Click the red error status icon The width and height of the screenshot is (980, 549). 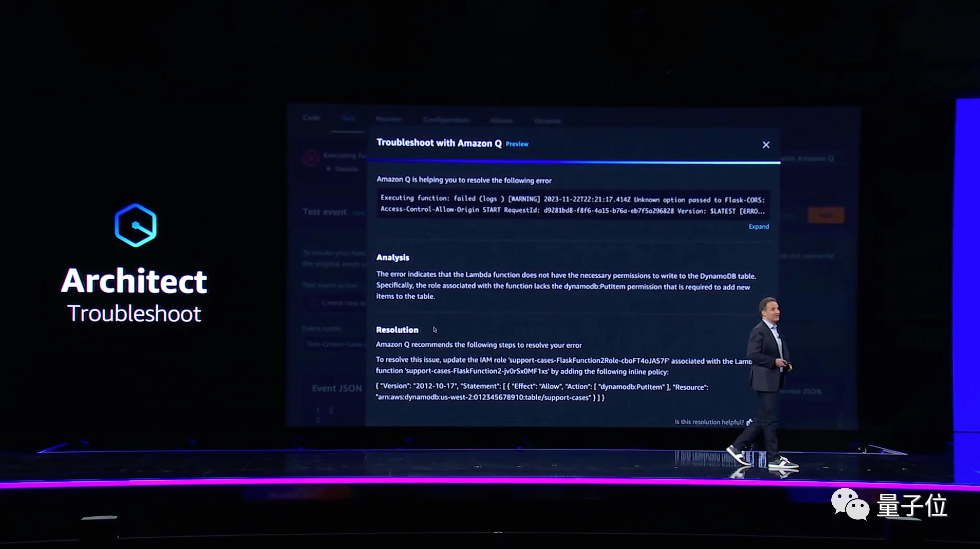(x=311, y=157)
